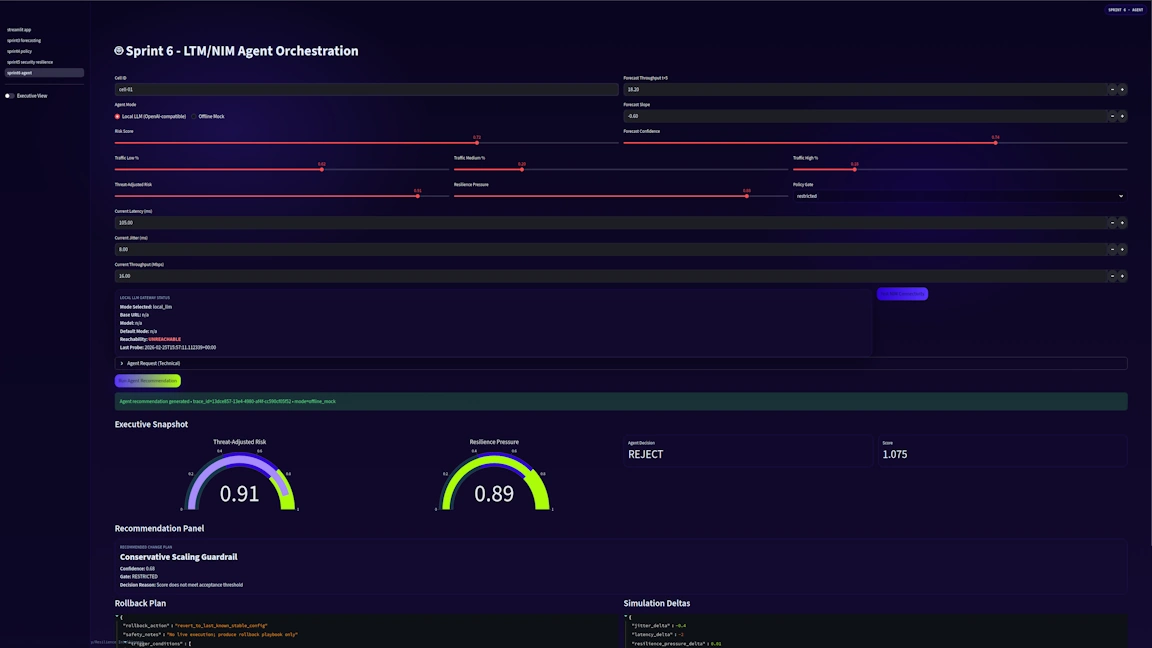This screenshot has width=1152, height=648.
Task: Increase Current Throughput with plus icon
Action: click(x=1122, y=276)
